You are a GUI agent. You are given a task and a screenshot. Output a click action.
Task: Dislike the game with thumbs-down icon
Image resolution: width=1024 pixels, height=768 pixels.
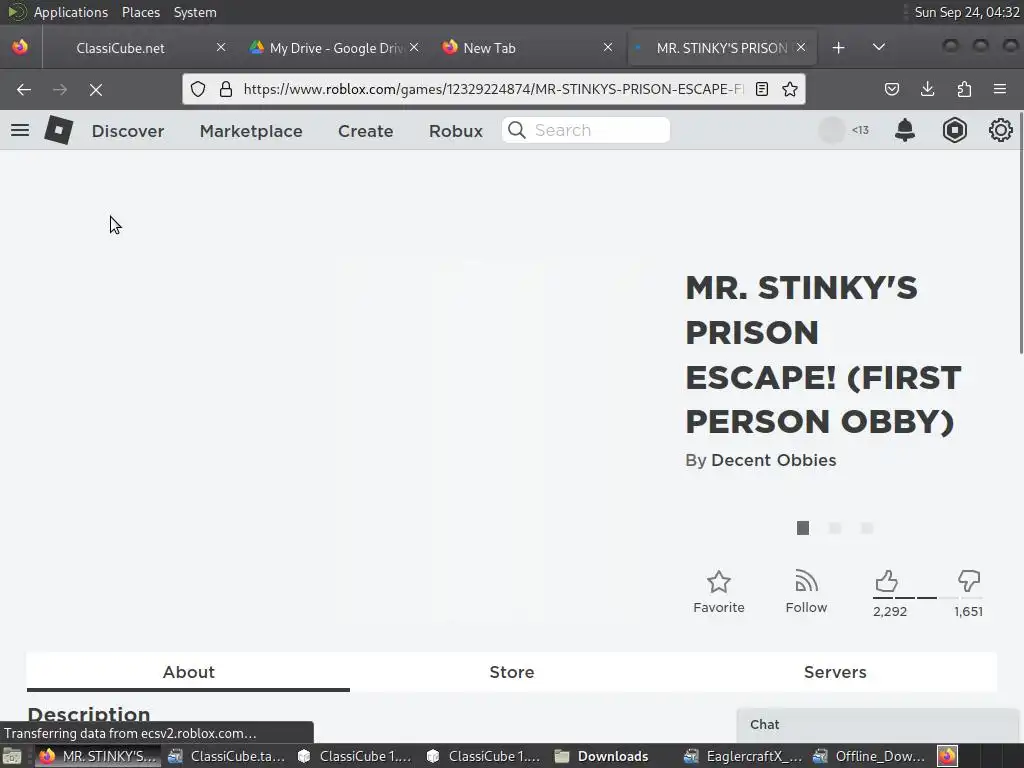[x=968, y=581]
